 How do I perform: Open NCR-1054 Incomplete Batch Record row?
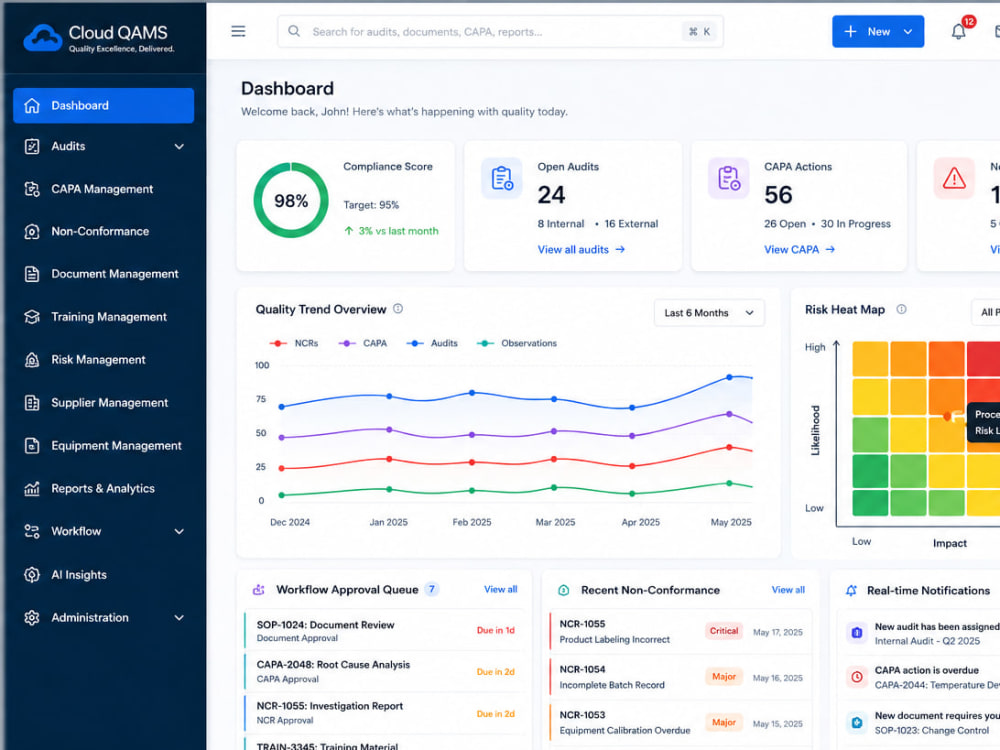(x=680, y=677)
